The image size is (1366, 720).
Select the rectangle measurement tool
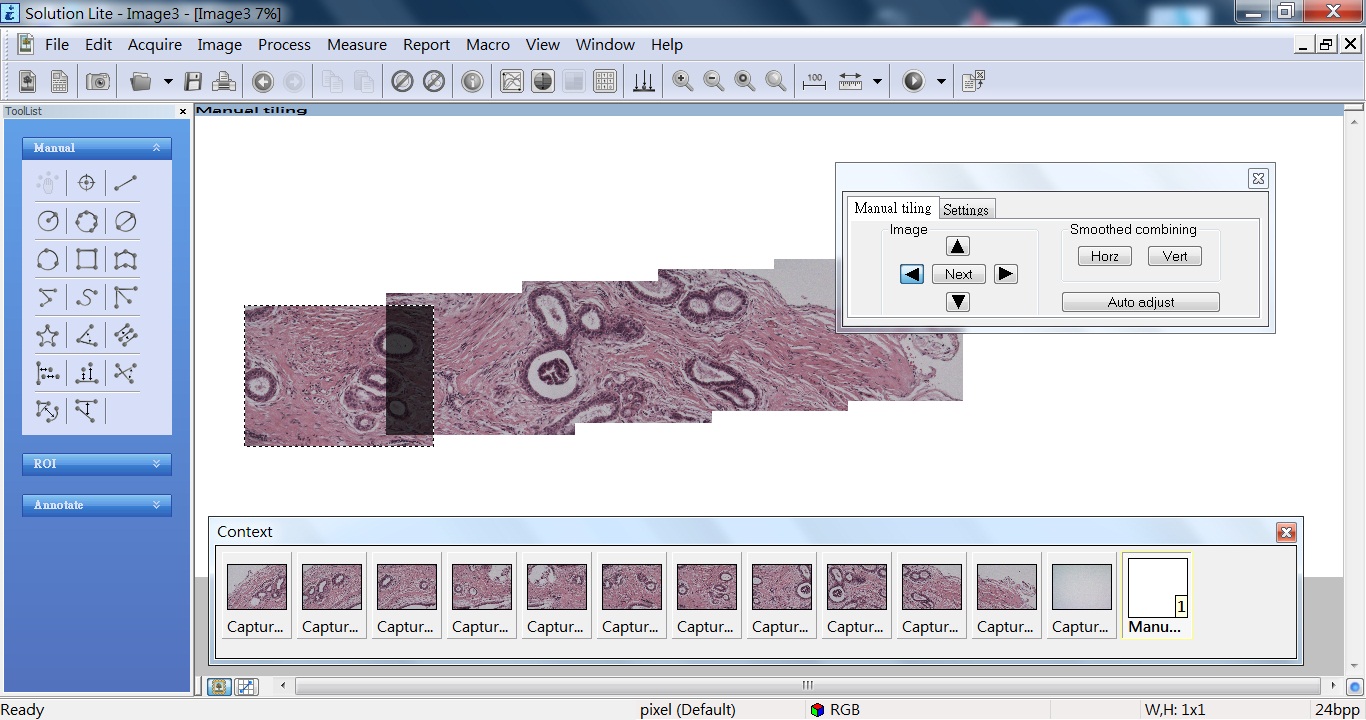[87, 260]
